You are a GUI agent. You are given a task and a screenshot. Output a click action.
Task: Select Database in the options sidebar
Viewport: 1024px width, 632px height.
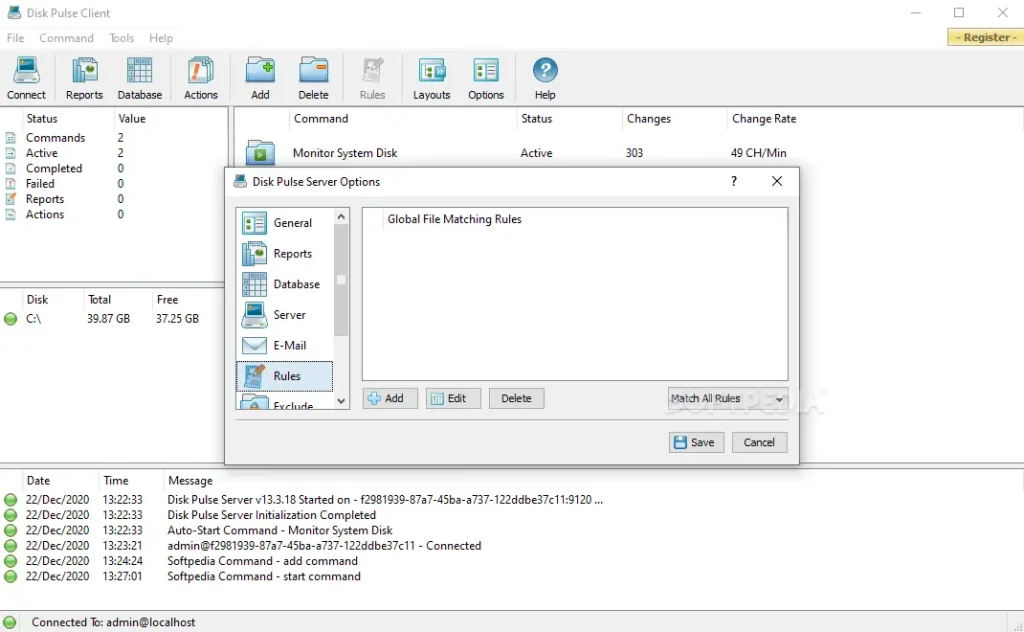[x=285, y=285]
